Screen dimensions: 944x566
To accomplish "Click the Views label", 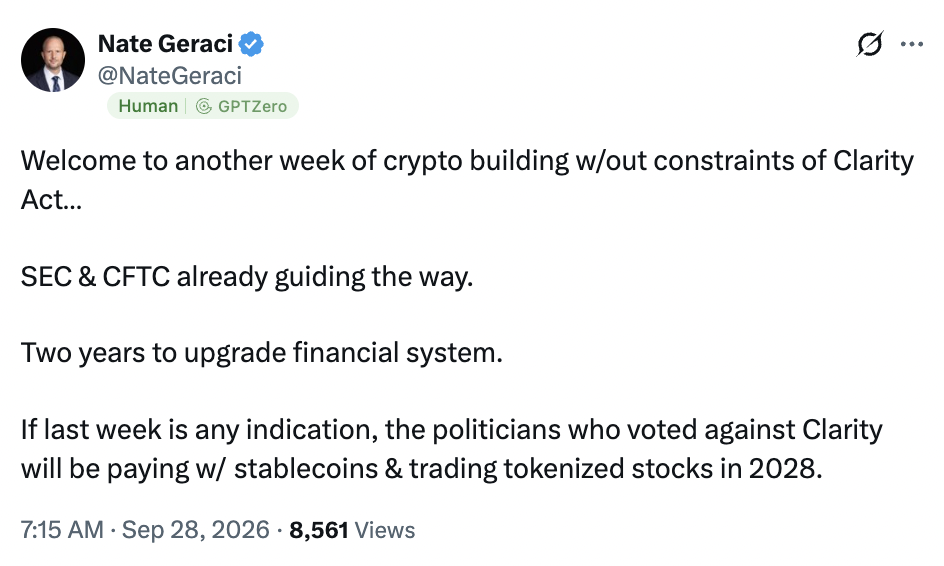I will (385, 530).
